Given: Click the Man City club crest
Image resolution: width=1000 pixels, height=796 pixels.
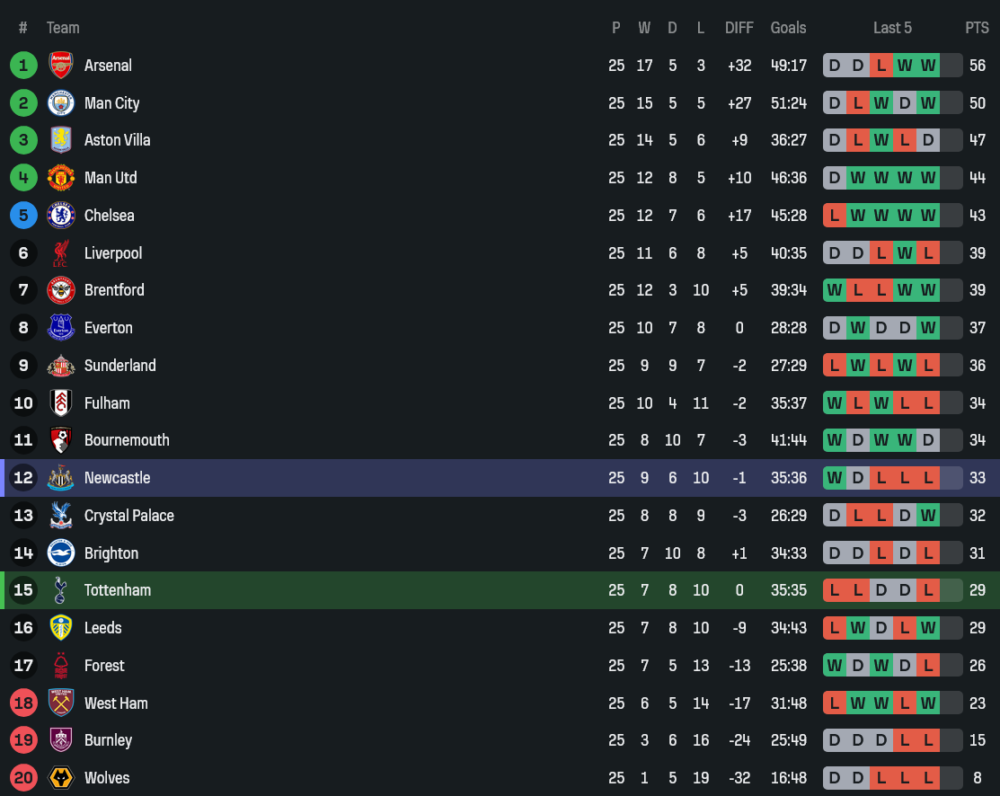Looking at the screenshot, I should click(61, 103).
